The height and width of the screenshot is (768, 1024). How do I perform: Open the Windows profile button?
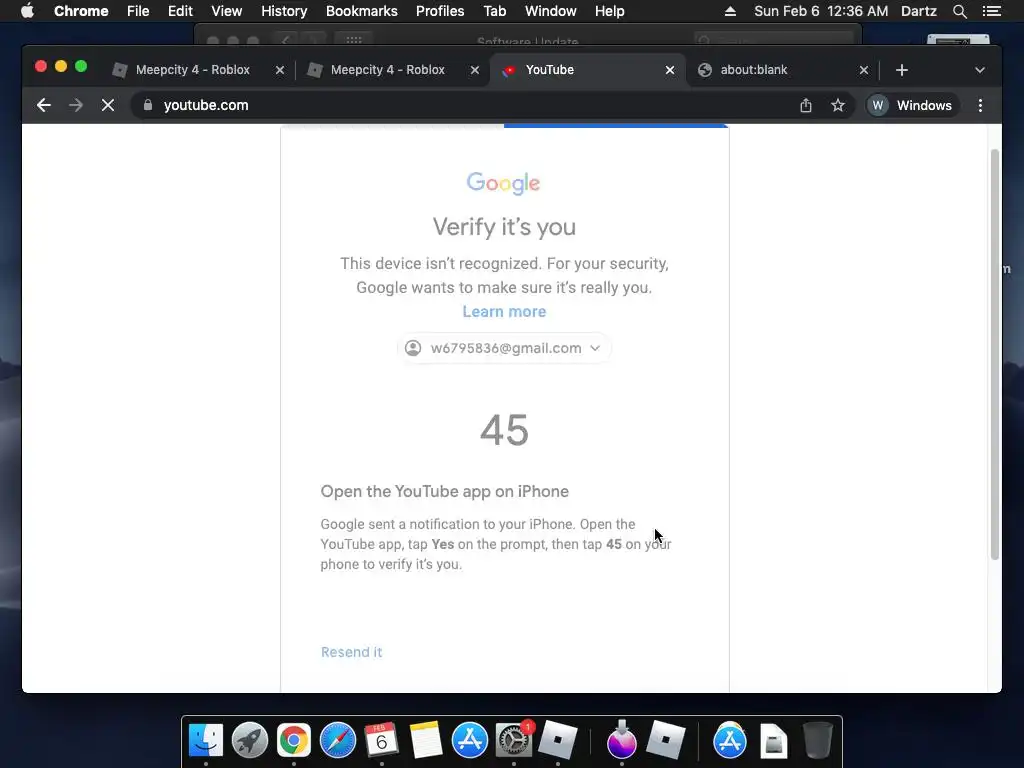(913, 105)
